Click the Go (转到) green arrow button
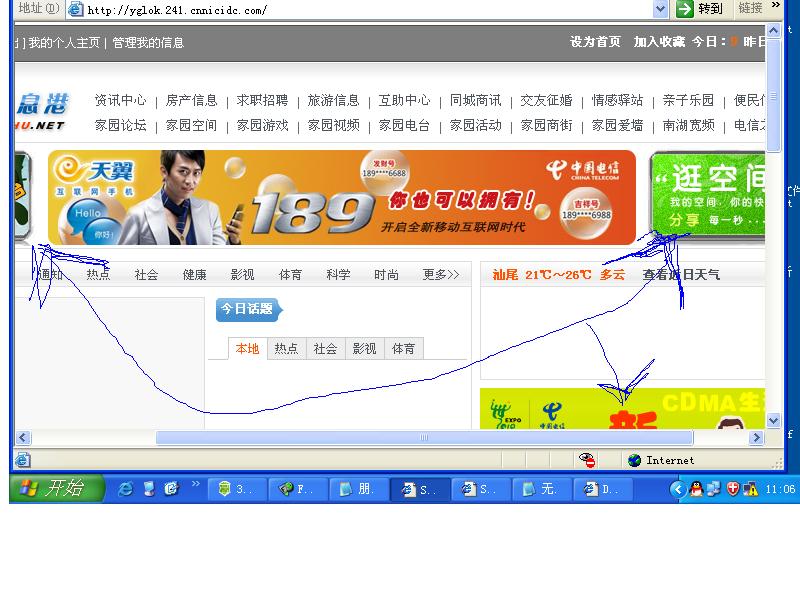 click(x=685, y=9)
